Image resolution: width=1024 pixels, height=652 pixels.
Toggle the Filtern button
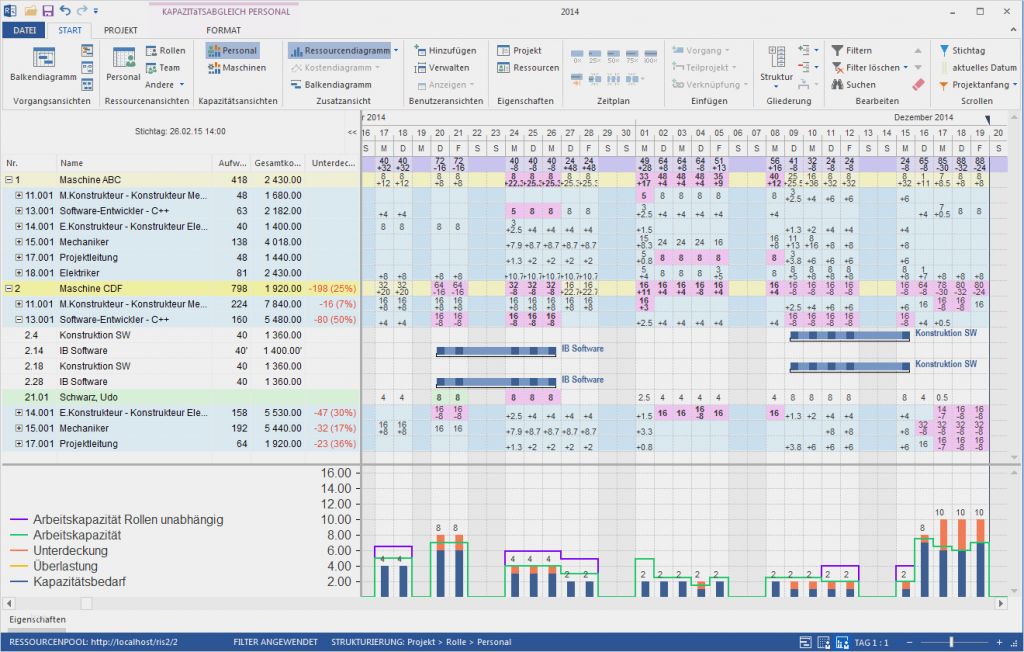pos(852,50)
